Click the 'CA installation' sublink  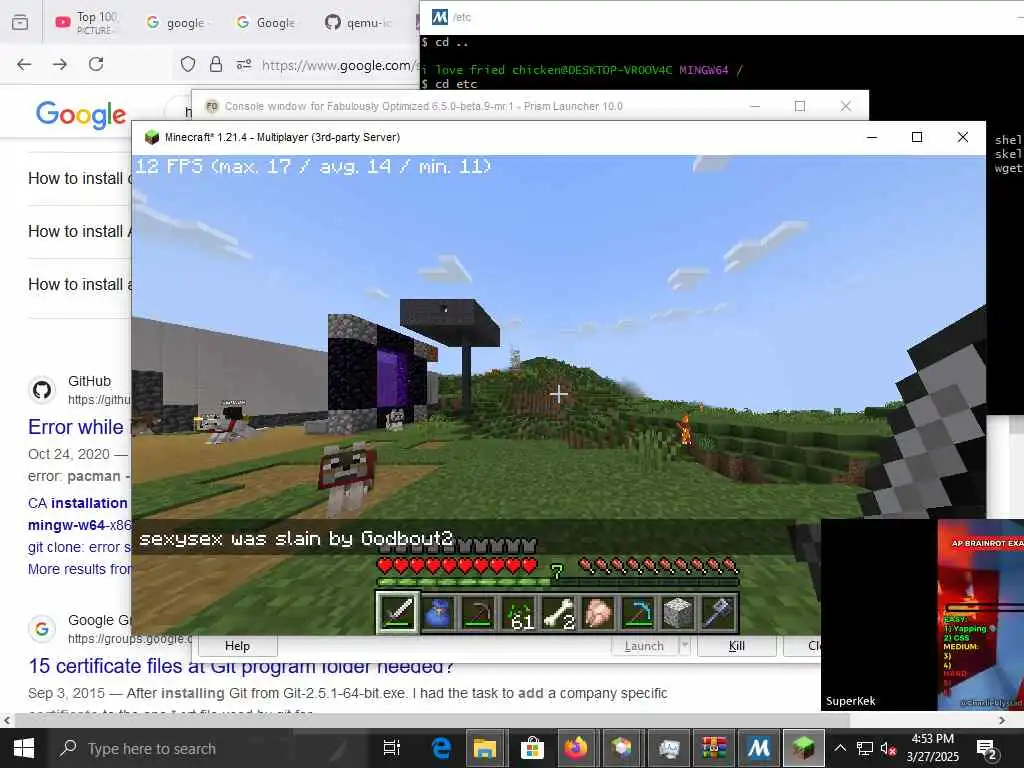[78, 503]
